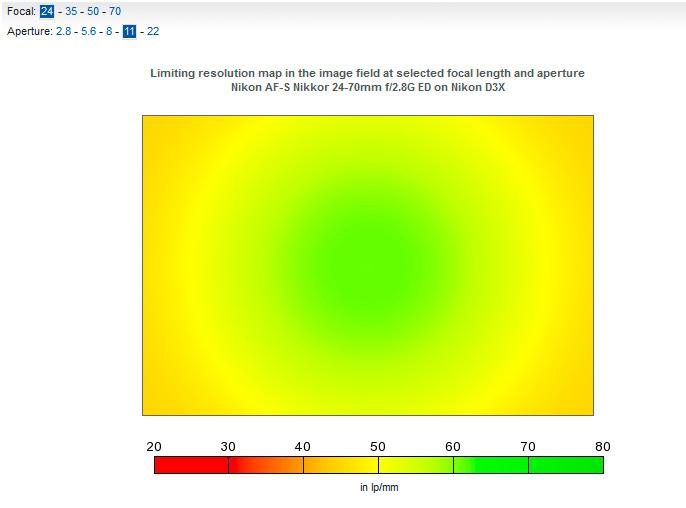Screen dimensions: 686x508
Task: Switch to the 70 focal length
Action: (115, 11)
